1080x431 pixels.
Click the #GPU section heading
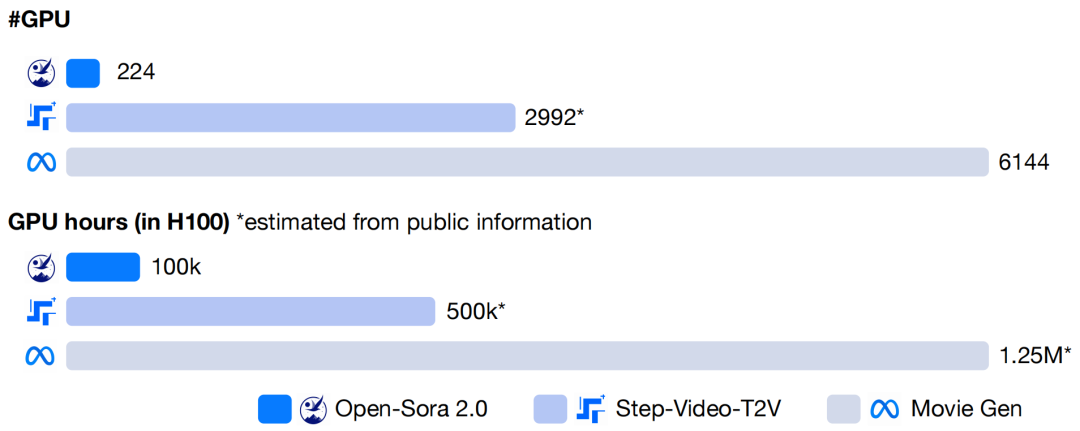[39, 20]
